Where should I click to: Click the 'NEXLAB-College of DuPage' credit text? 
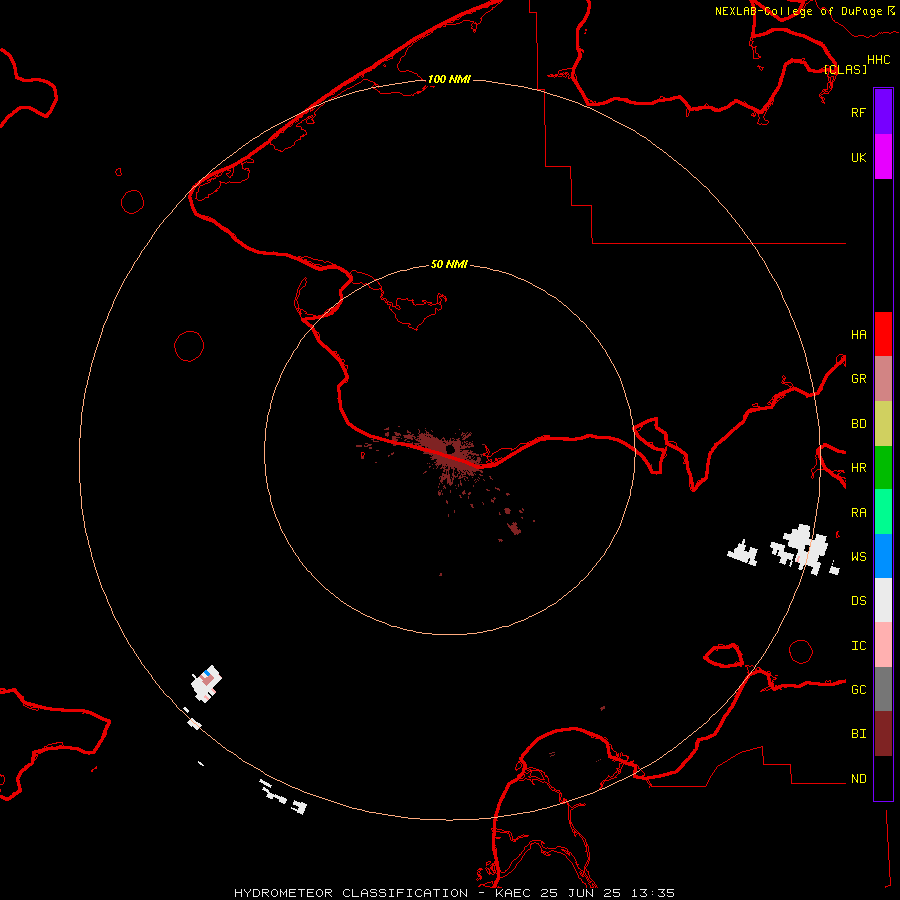(800, 11)
